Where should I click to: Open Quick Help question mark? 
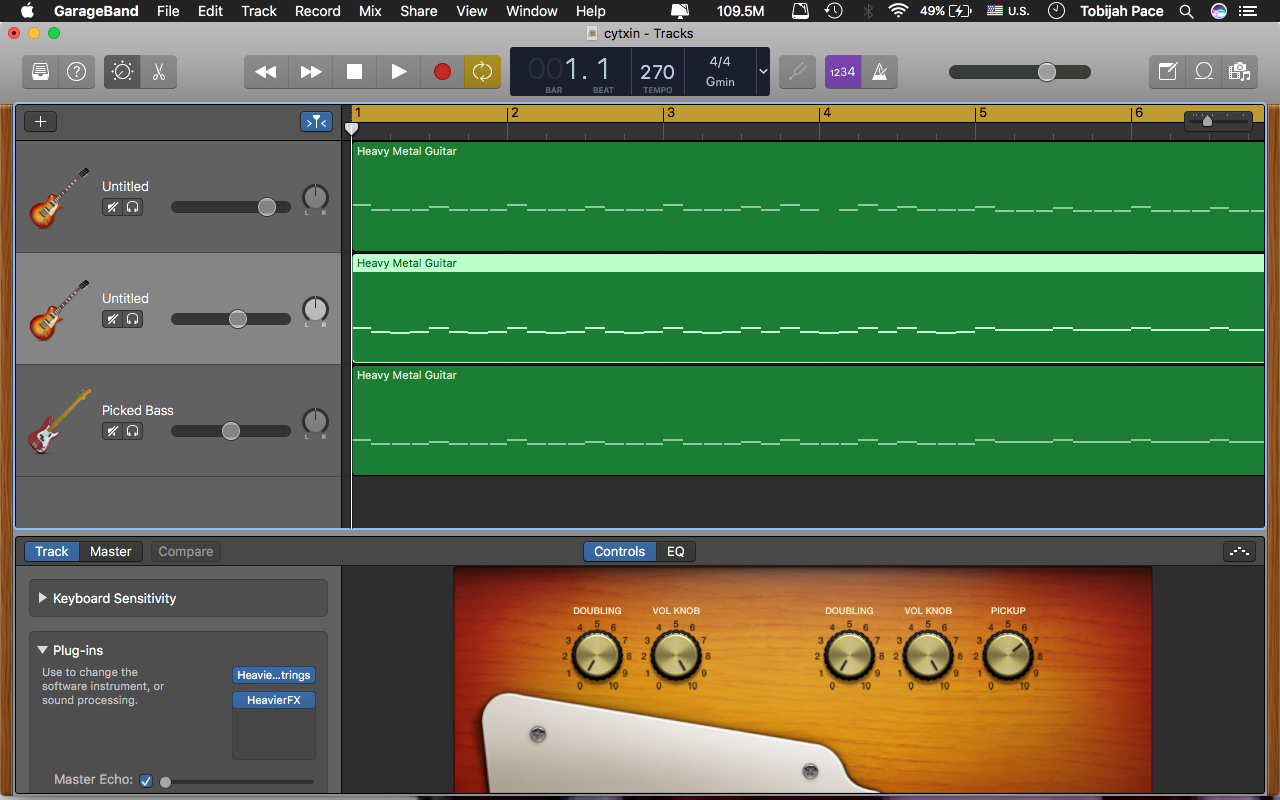tap(76, 72)
